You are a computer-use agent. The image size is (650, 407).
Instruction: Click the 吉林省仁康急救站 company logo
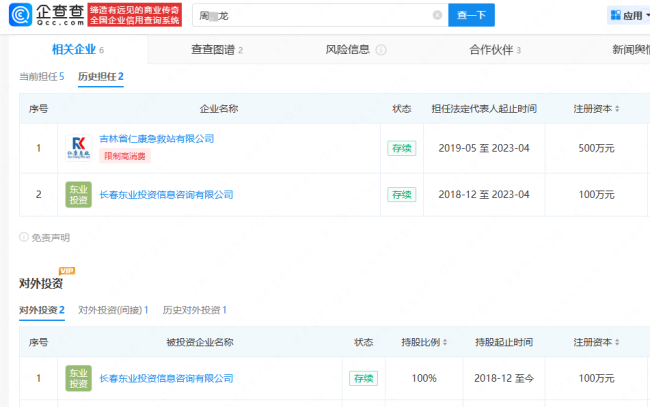pos(78,148)
